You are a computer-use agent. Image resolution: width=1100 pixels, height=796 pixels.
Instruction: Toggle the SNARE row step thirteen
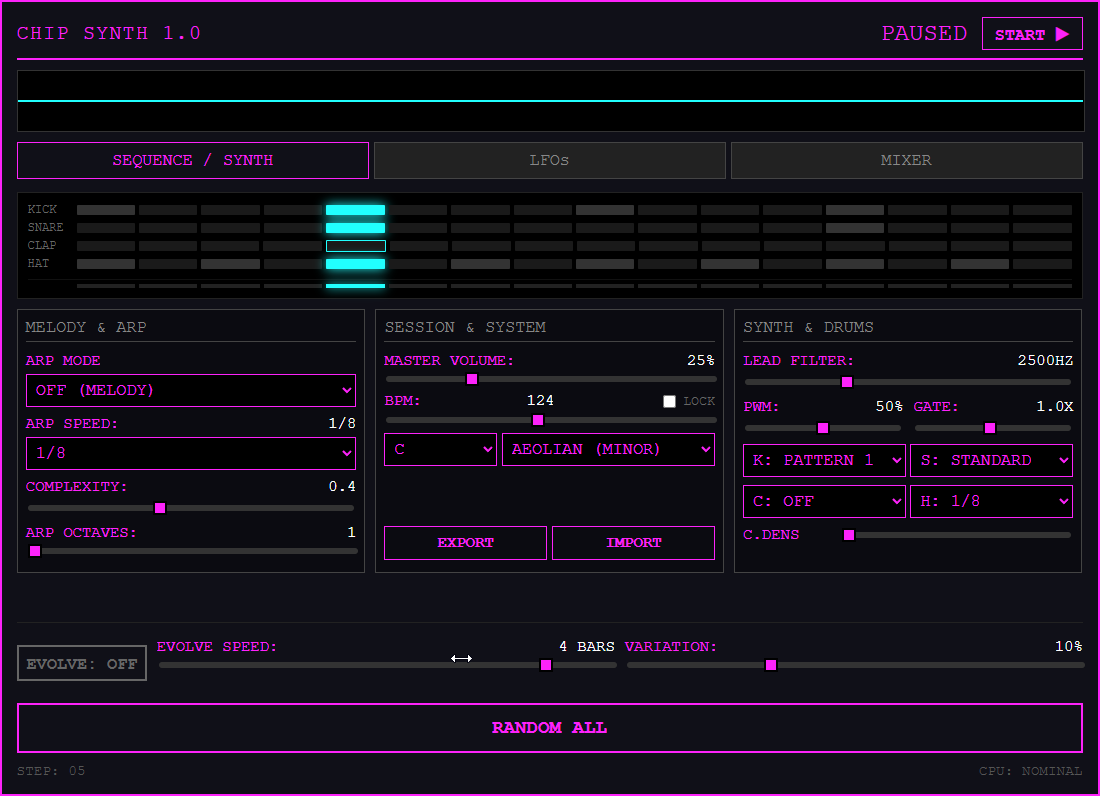coord(854,228)
